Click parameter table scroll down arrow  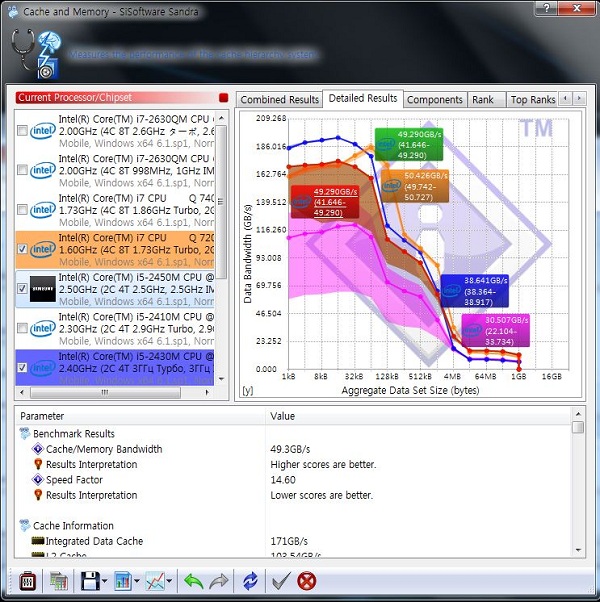pyautogui.click(x=578, y=551)
